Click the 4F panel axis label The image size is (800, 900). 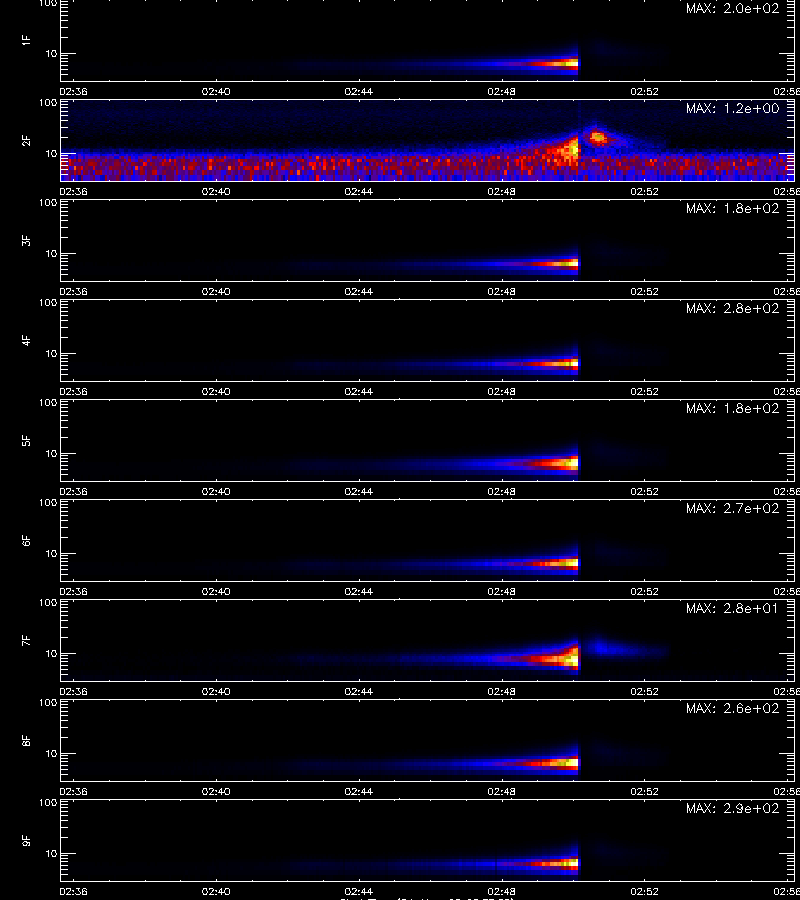[x=26, y=340]
